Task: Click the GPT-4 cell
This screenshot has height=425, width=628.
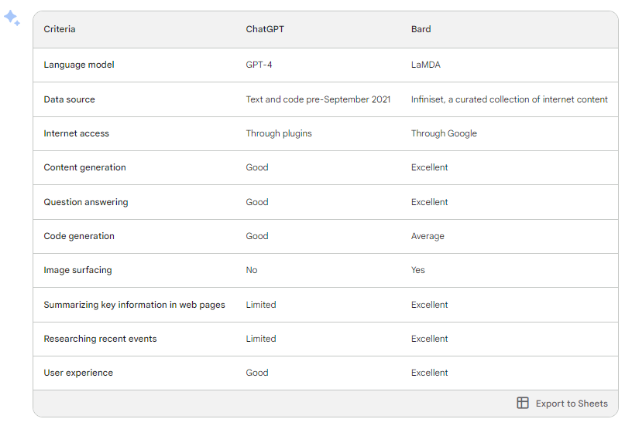Action: click(259, 64)
